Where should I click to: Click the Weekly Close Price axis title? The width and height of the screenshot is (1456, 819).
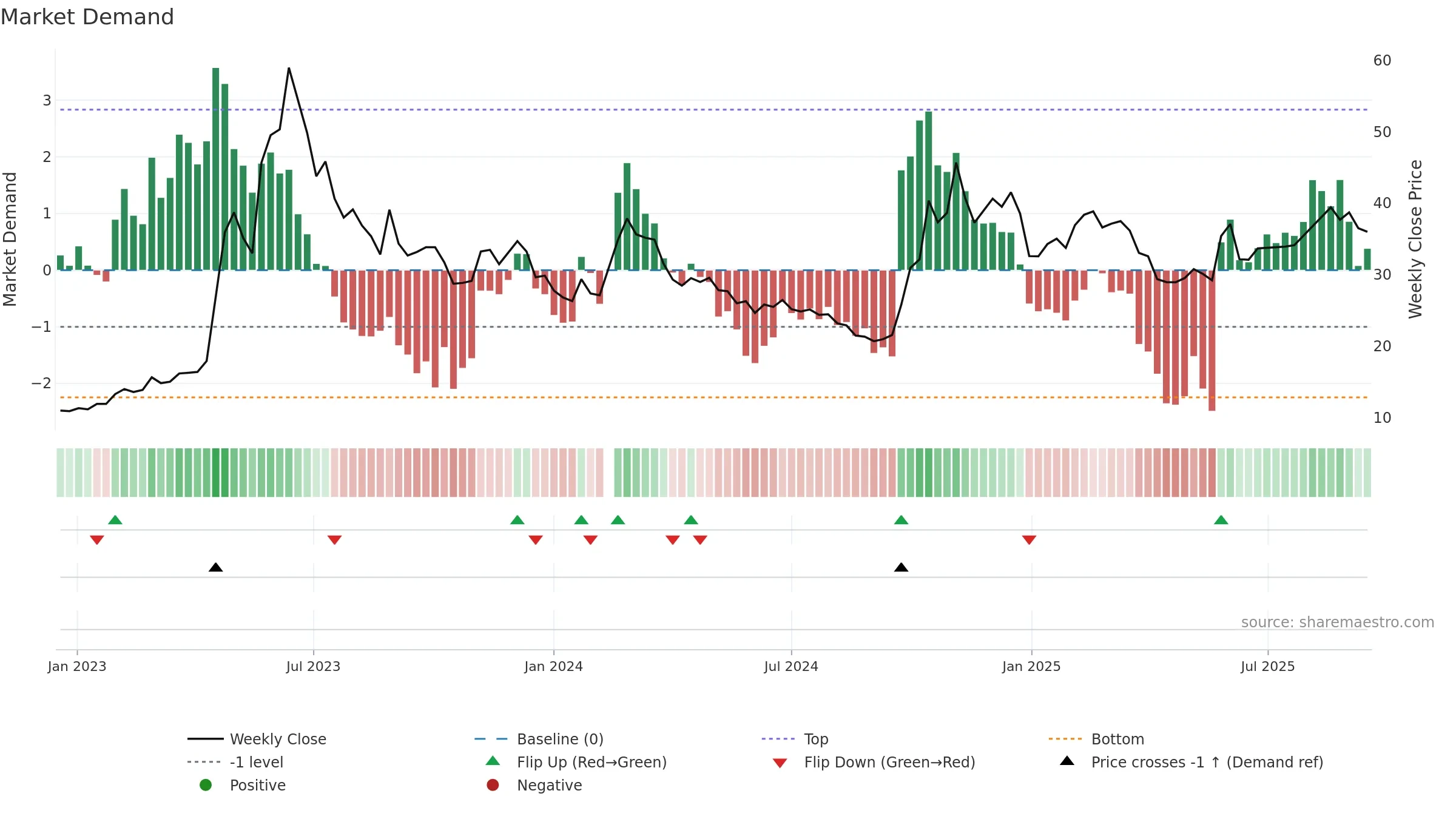(x=1415, y=239)
